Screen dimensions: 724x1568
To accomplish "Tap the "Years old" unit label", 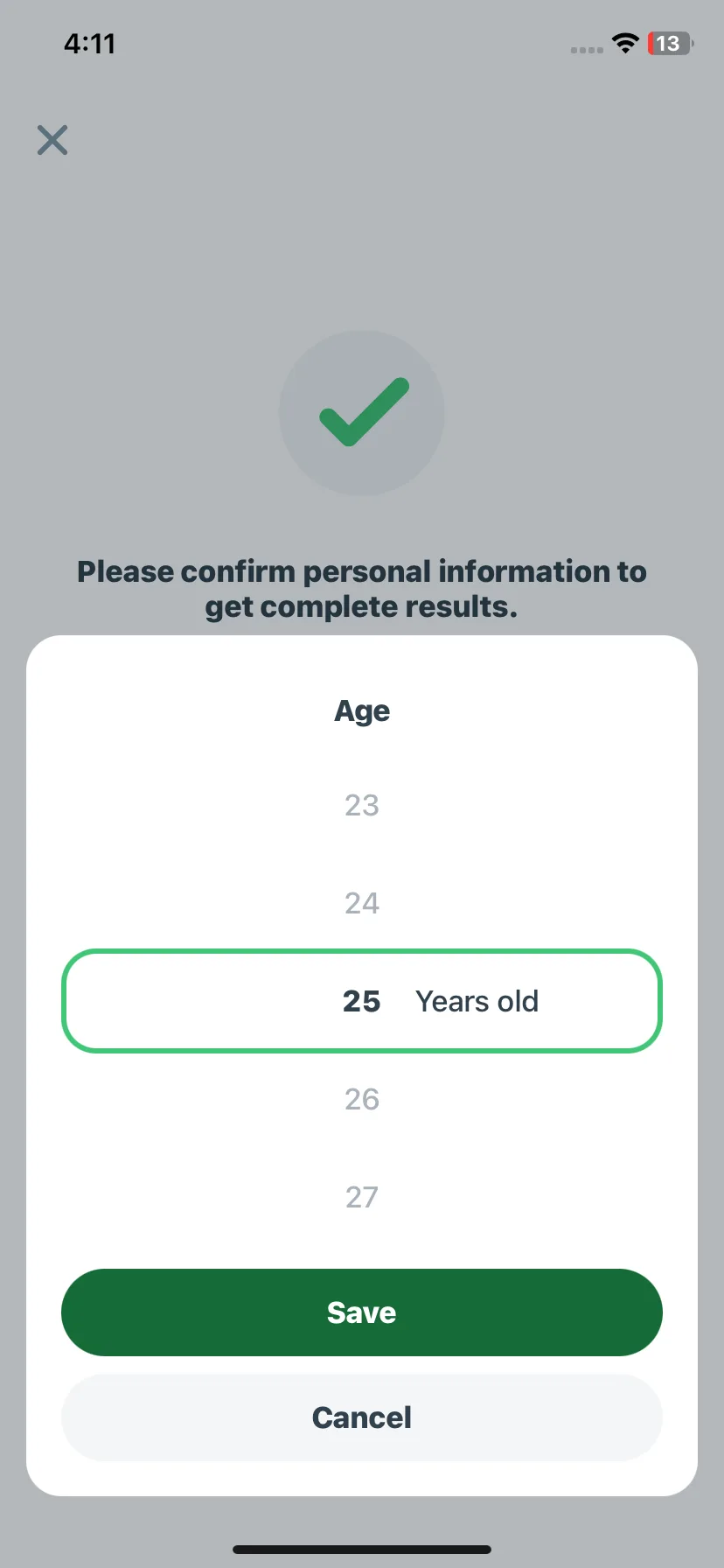I will tap(477, 1001).
